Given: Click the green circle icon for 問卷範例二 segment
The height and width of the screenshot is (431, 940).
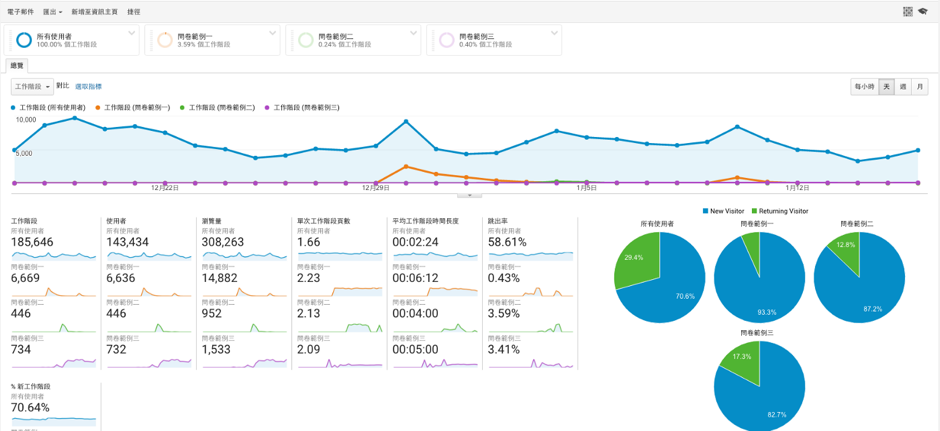Looking at the screenshot, I should point(305,40).
